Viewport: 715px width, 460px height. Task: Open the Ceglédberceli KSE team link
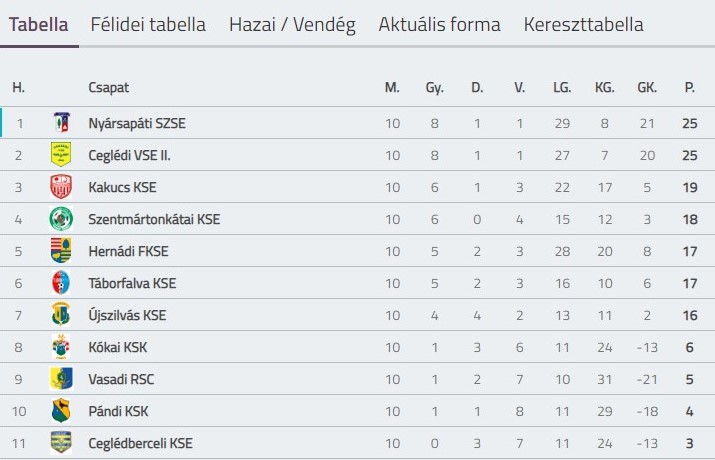click(x=140, y=443)
